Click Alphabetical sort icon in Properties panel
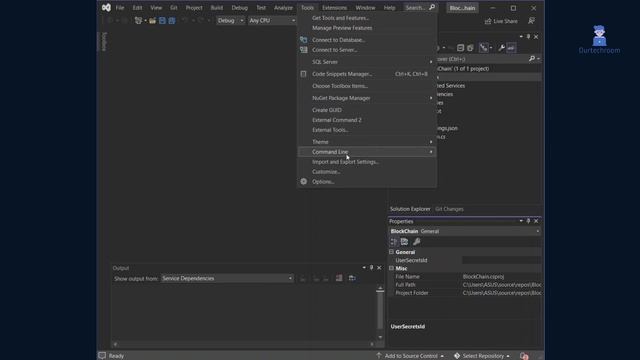 [x=404, y=242]
